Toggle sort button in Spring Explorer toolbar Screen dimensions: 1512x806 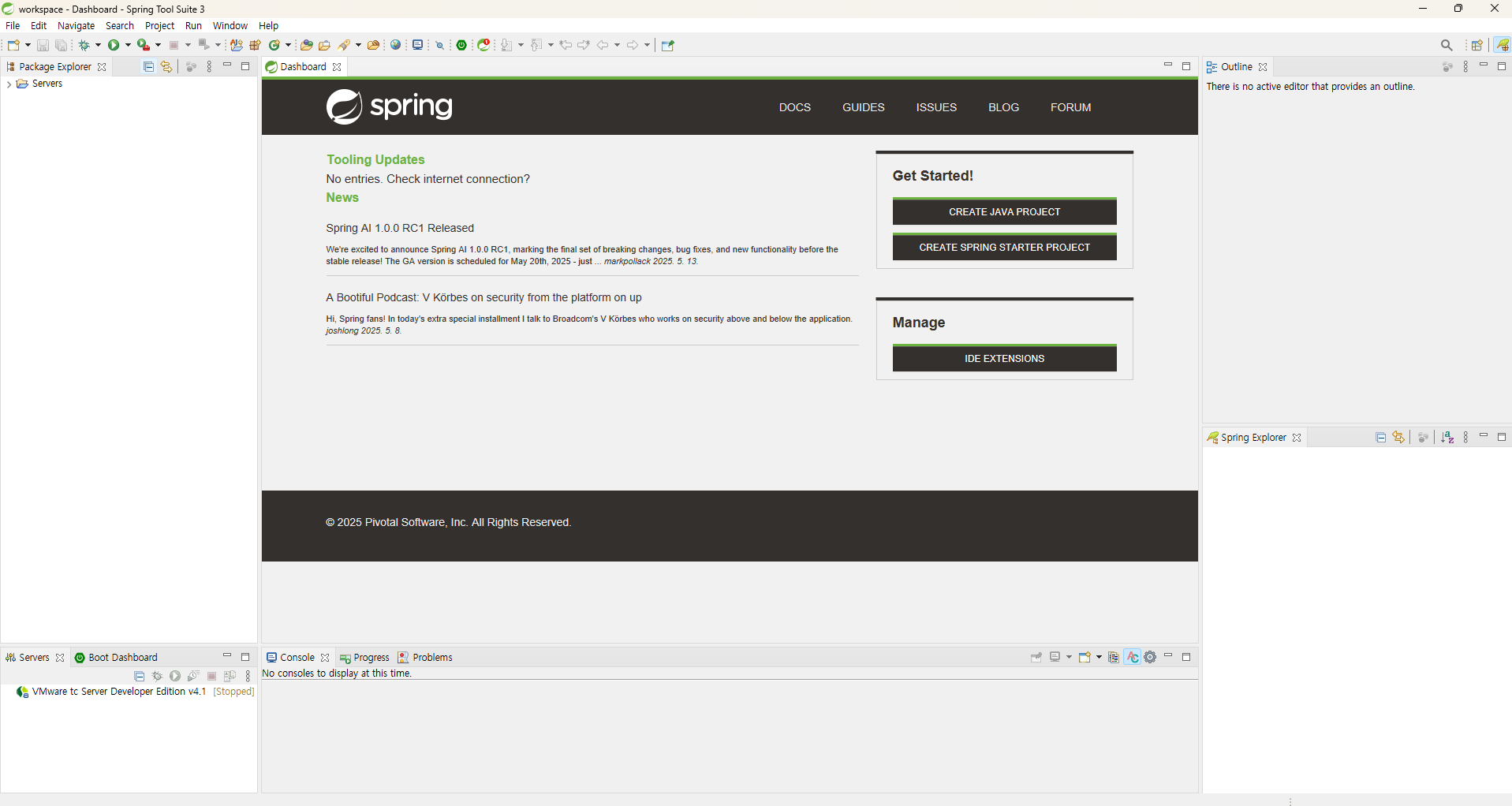click(x=1447, y=438)
